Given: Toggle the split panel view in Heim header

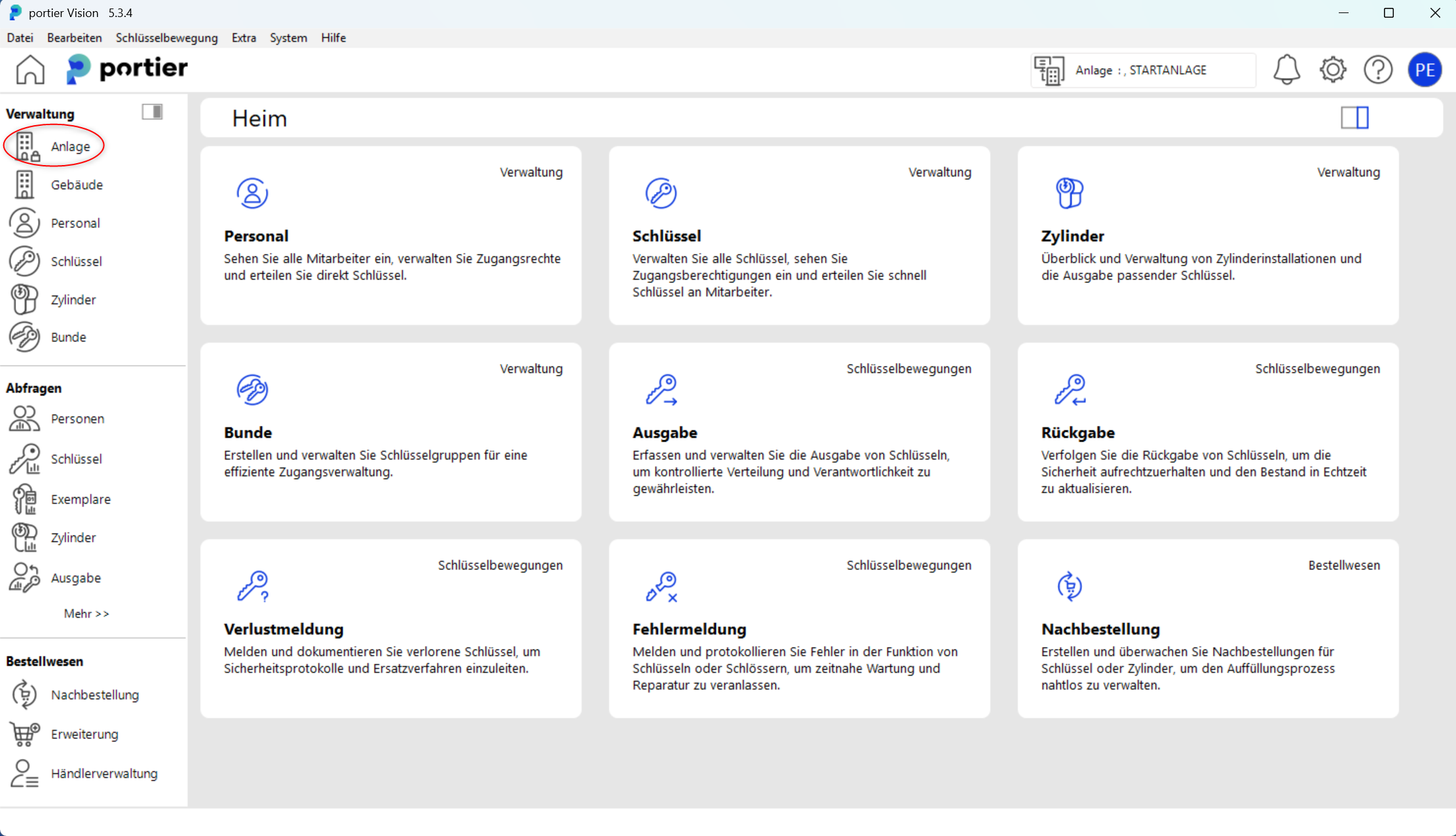Looking at the screenshot, I should (x=1354, y=118).
